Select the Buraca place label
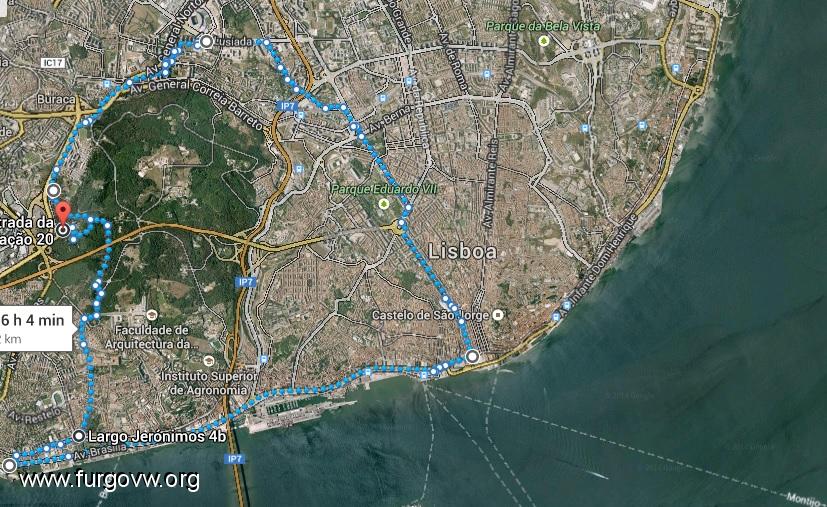This screenshot has height=507, width=827. tap(56, 99)
